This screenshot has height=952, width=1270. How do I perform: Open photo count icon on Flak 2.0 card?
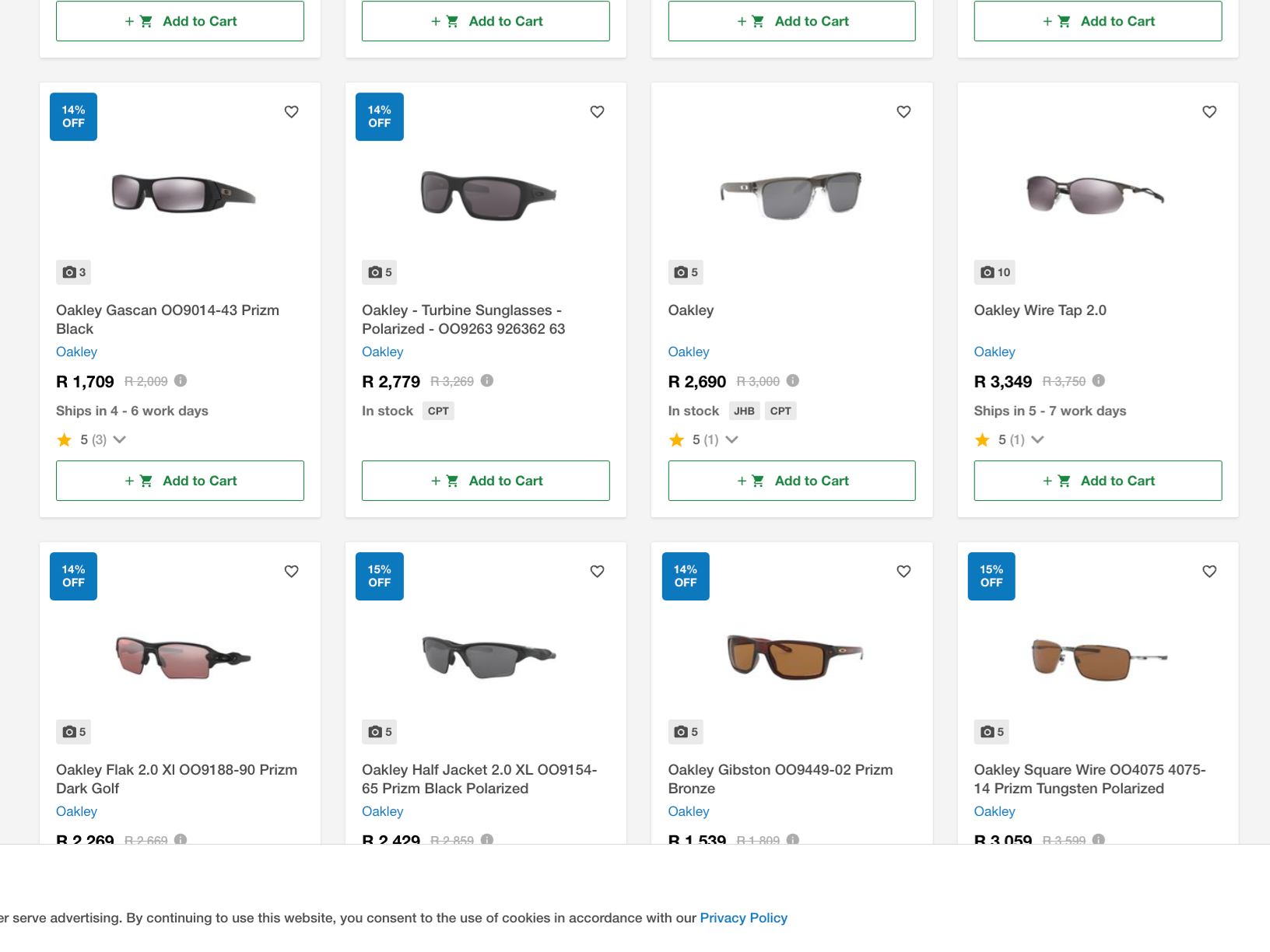coord(74,732)
